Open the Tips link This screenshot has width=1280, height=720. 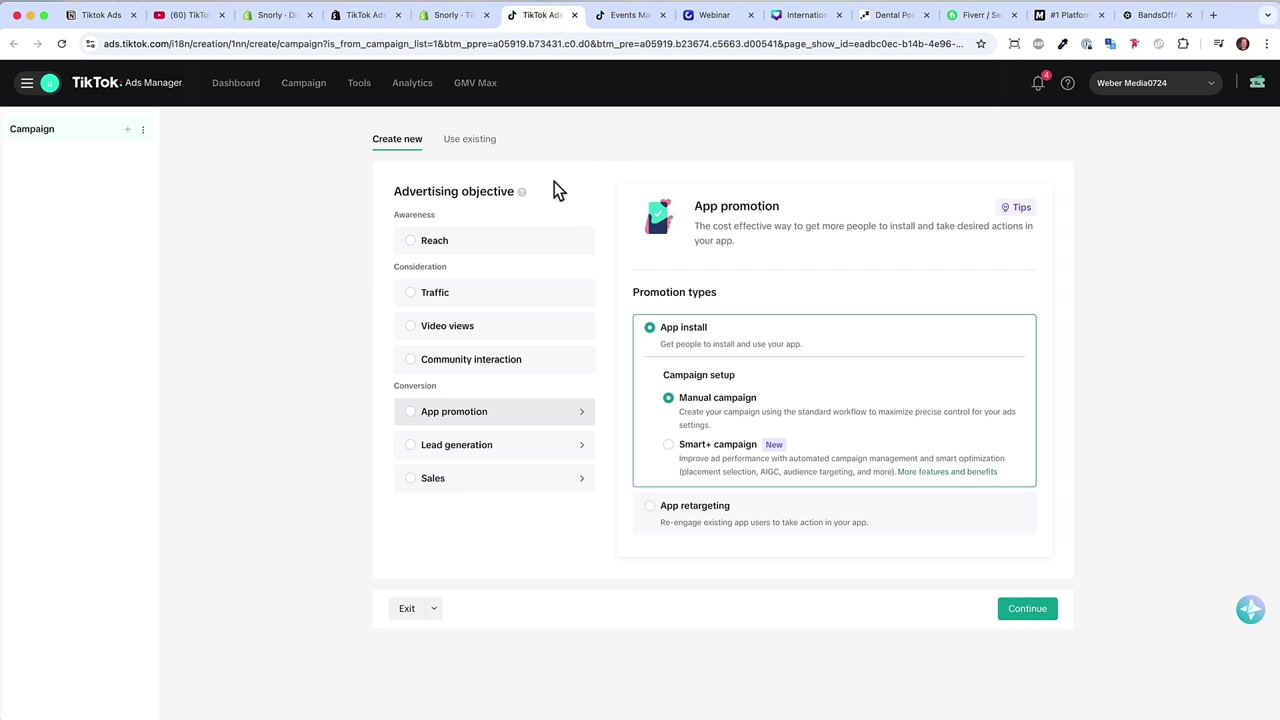tap(1016, 208)
